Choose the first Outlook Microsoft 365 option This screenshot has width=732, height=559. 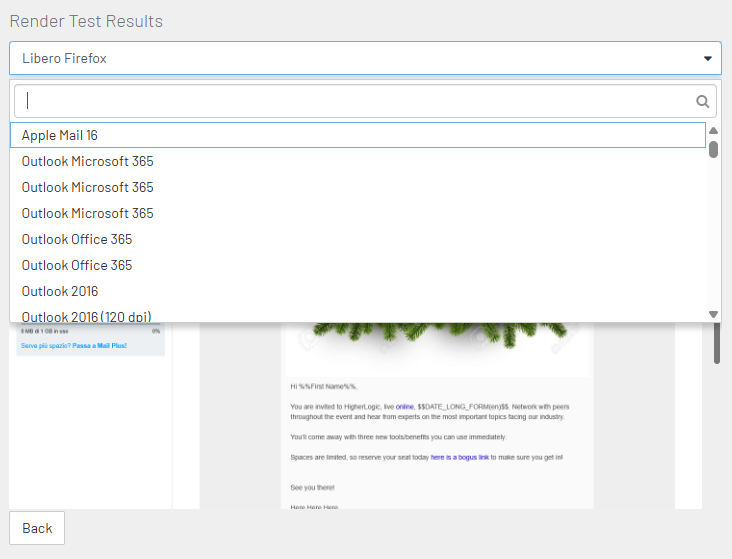(x=88, y=161)
